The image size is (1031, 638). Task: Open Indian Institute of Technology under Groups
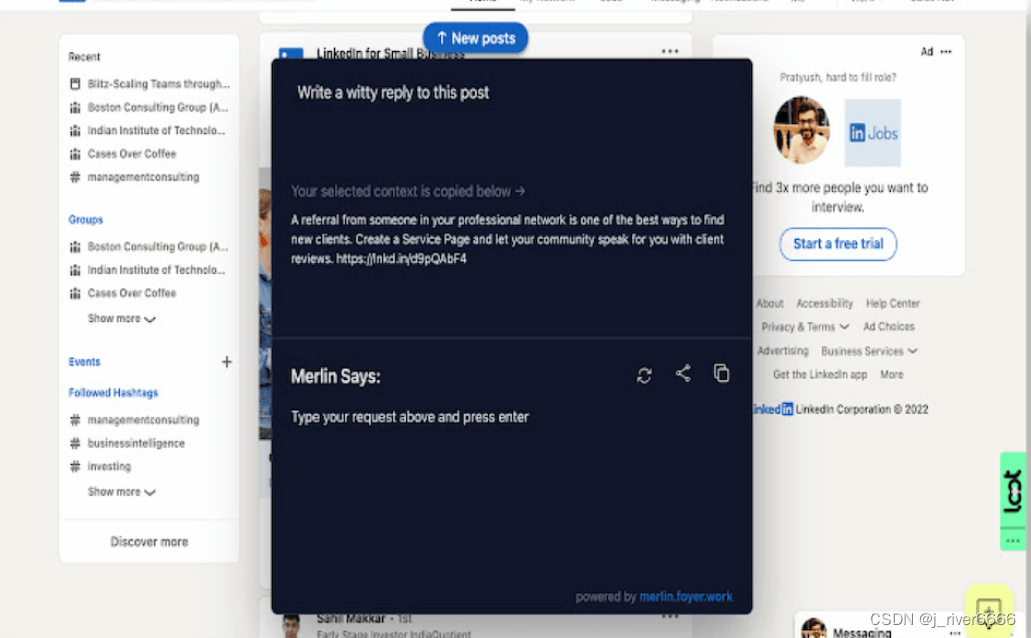click(148, 270)
